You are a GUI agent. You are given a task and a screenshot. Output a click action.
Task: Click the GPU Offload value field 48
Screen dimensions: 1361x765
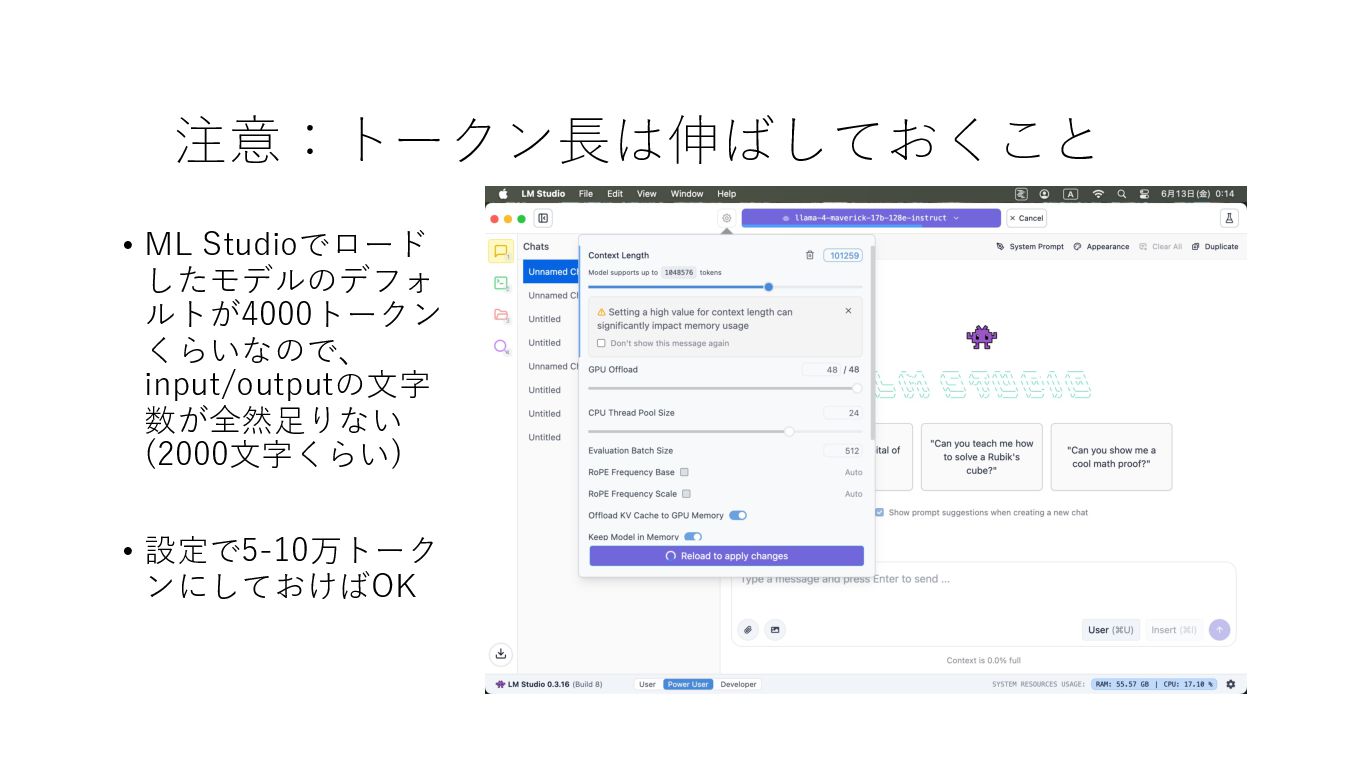(x=821, y=370)
